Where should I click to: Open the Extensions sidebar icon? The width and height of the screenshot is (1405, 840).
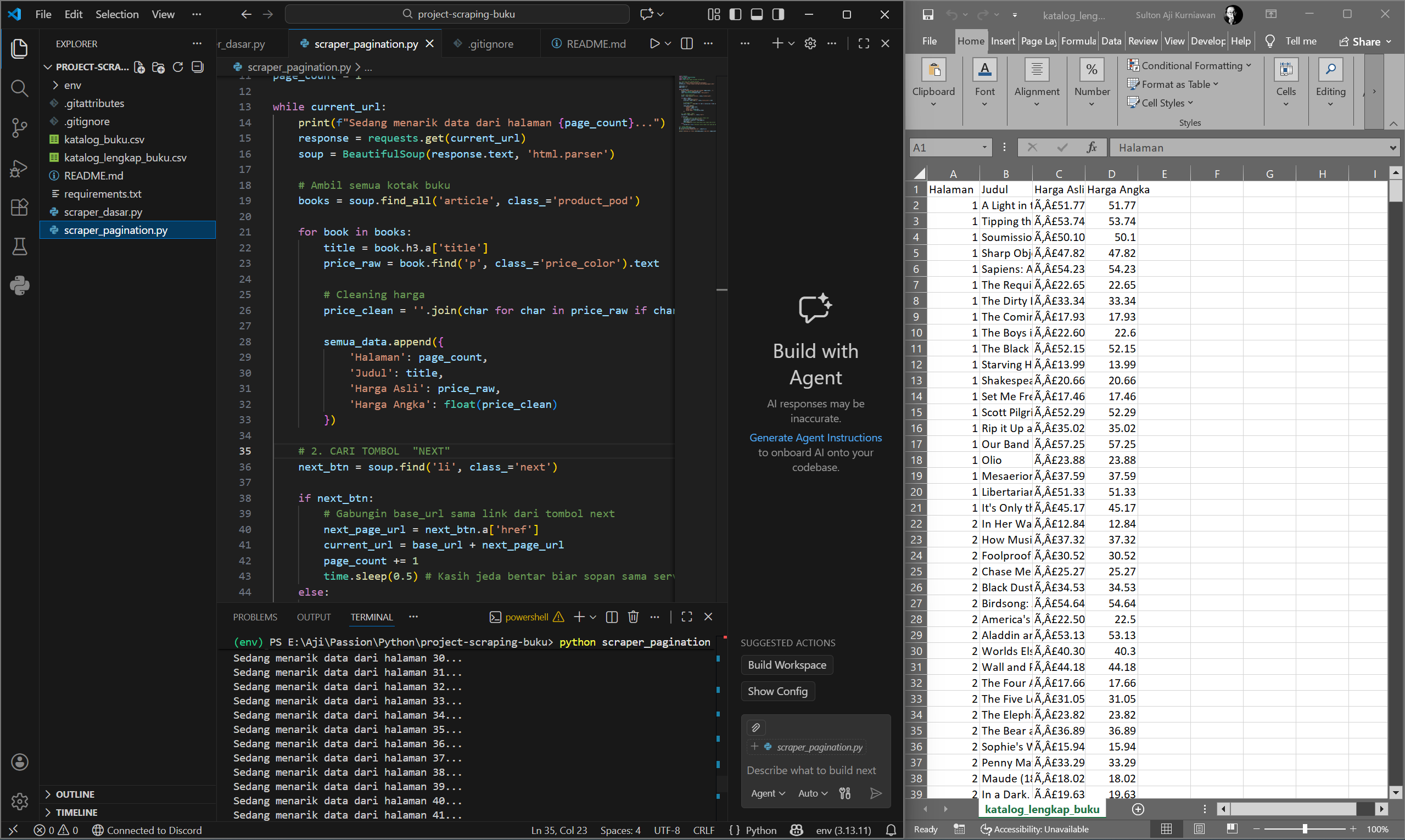click(x=19, y=207)
